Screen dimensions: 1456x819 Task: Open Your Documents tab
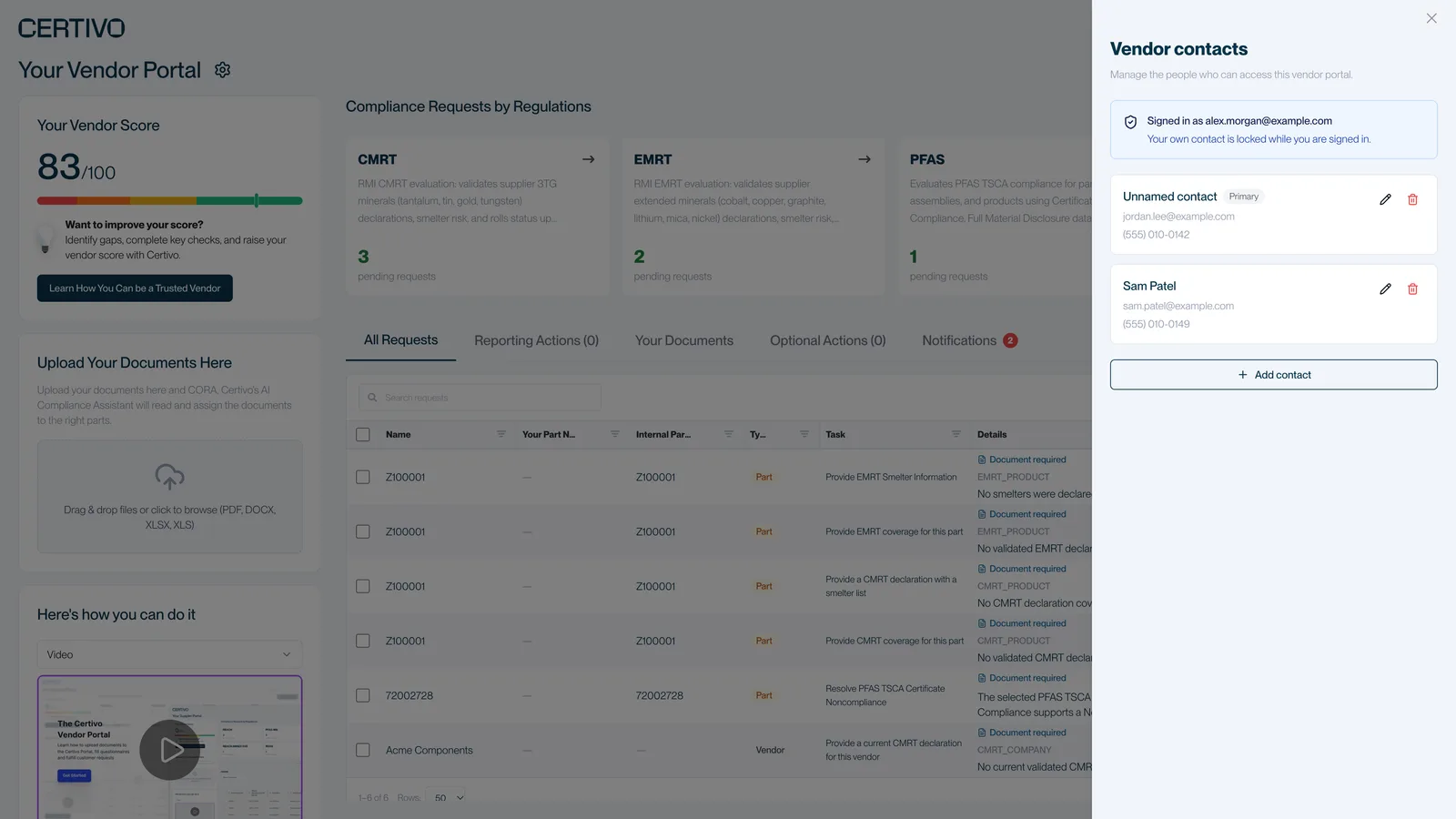pyautogui.click(x=684, y=340)
